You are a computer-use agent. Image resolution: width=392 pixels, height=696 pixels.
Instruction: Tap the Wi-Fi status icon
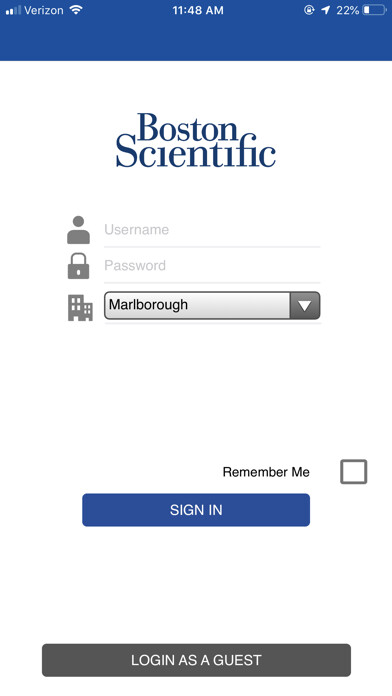click(x=76, y=10)
